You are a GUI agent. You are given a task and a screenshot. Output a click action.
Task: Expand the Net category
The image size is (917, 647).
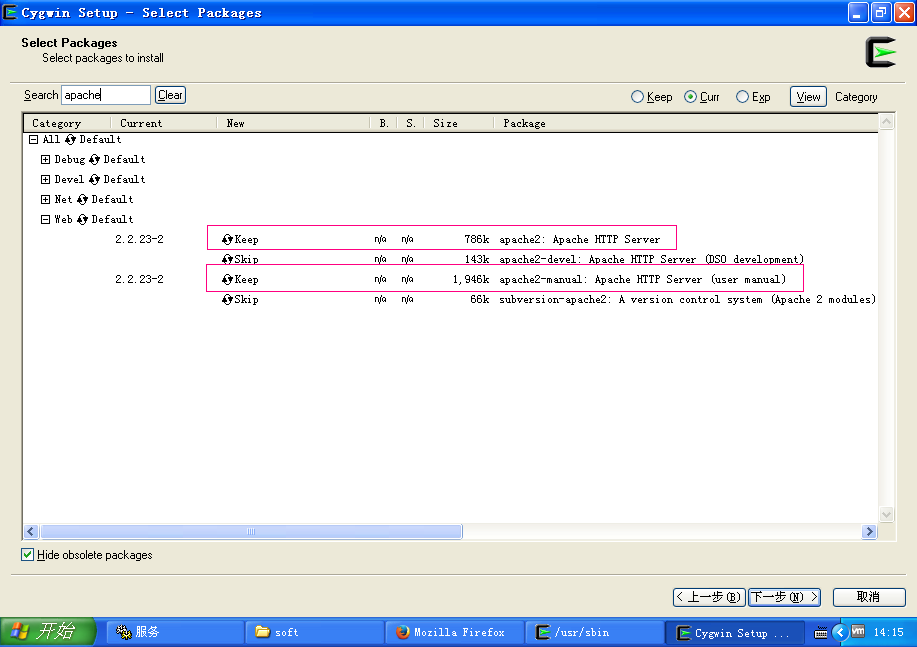(46, 199)
